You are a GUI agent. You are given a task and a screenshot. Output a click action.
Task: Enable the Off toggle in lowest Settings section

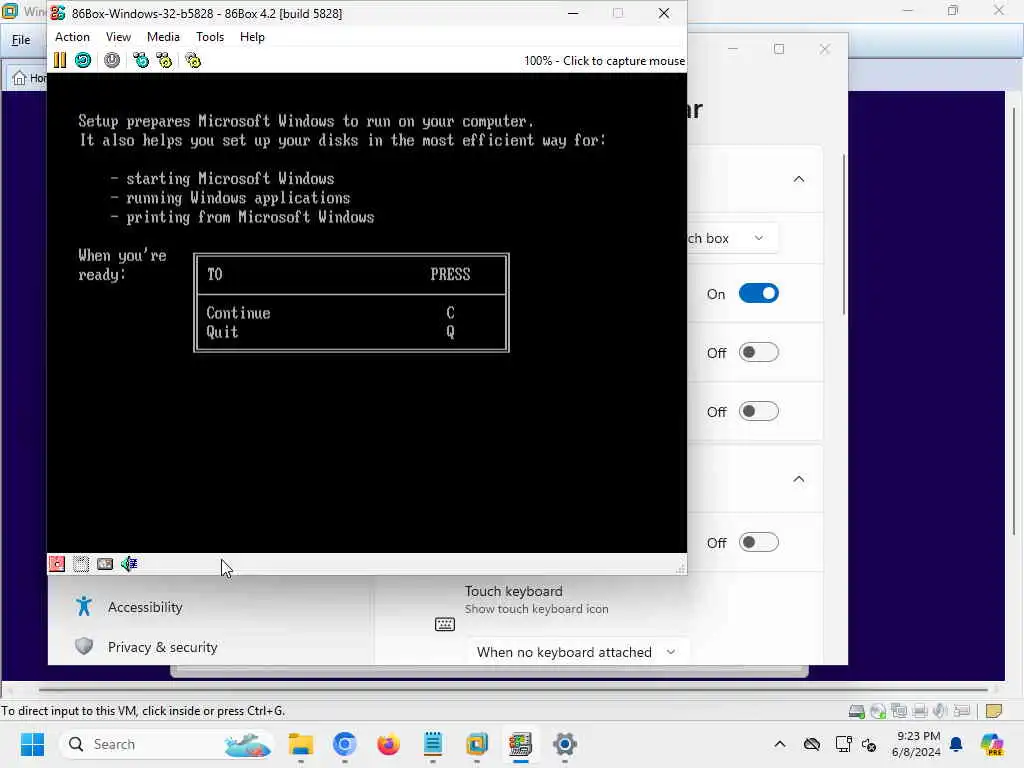(x=759, y=543)
